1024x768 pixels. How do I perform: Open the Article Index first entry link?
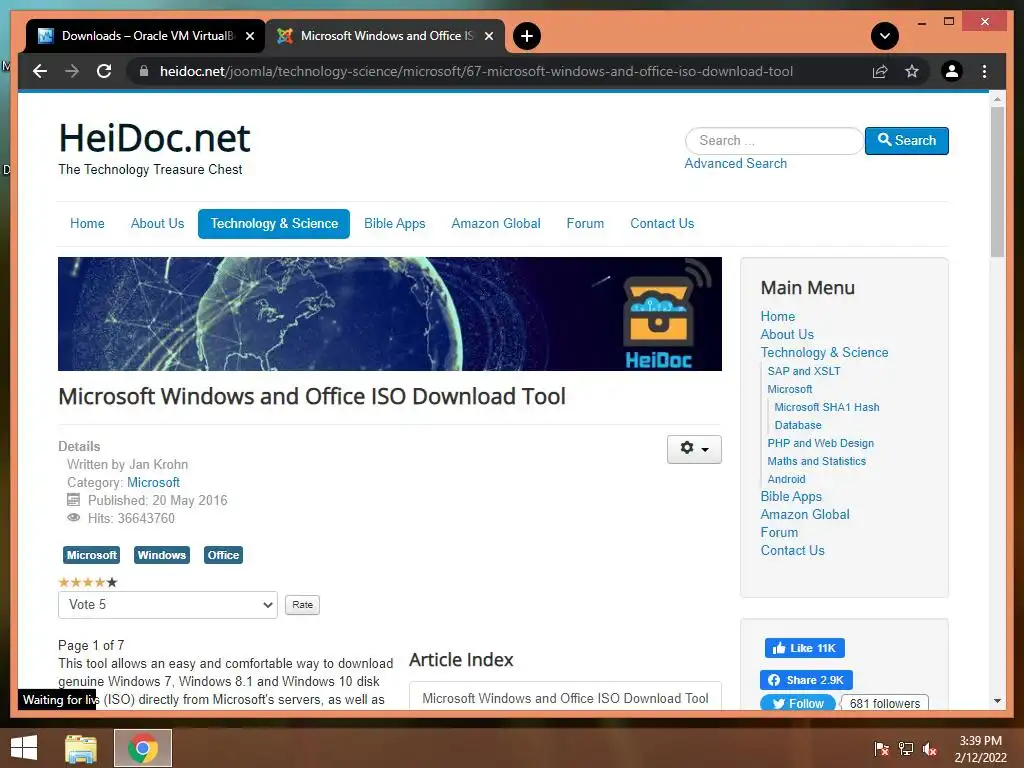click(565, 698)
